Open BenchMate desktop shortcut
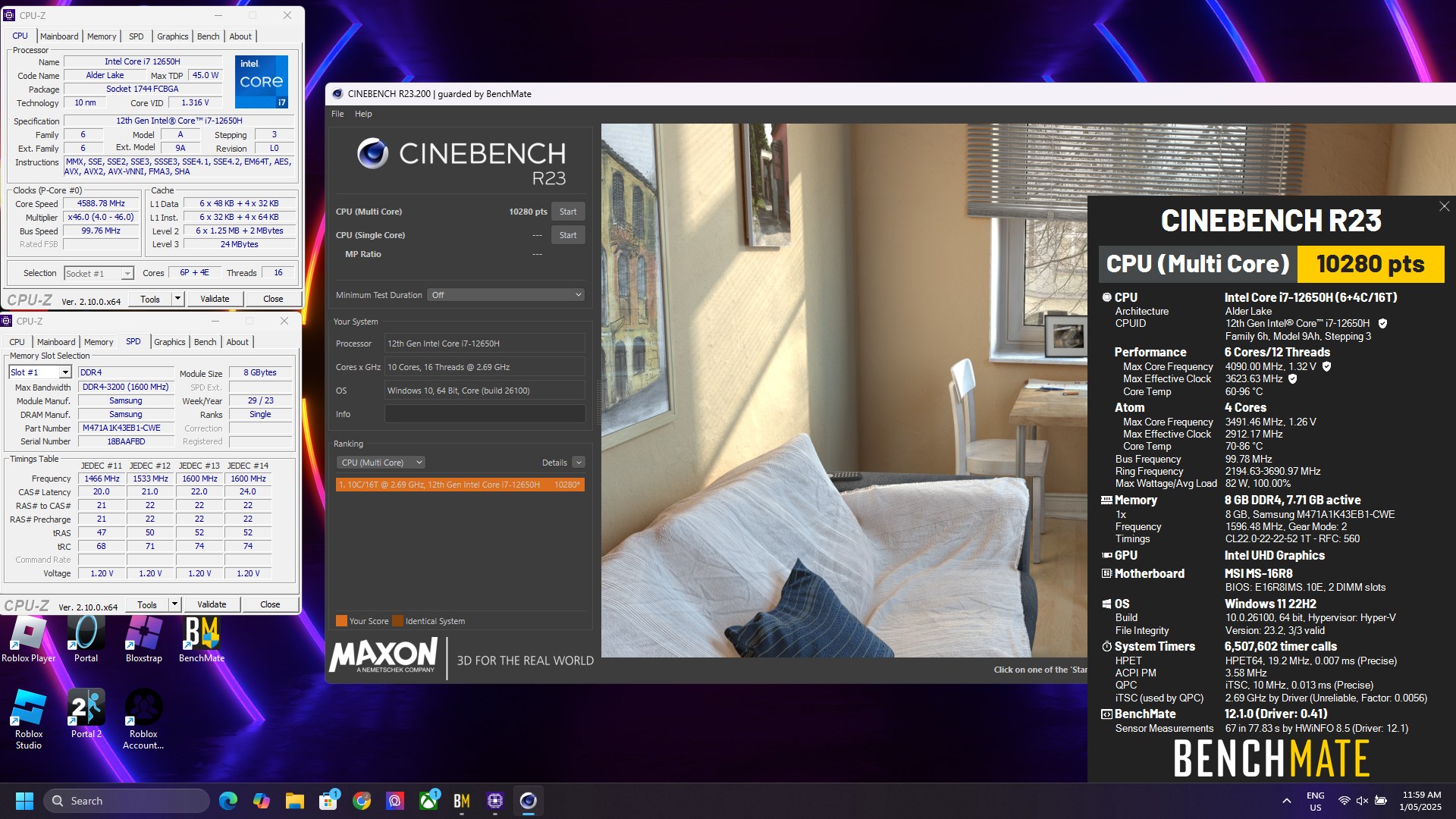Screen dimensions: 1456x819 (202, 639)
